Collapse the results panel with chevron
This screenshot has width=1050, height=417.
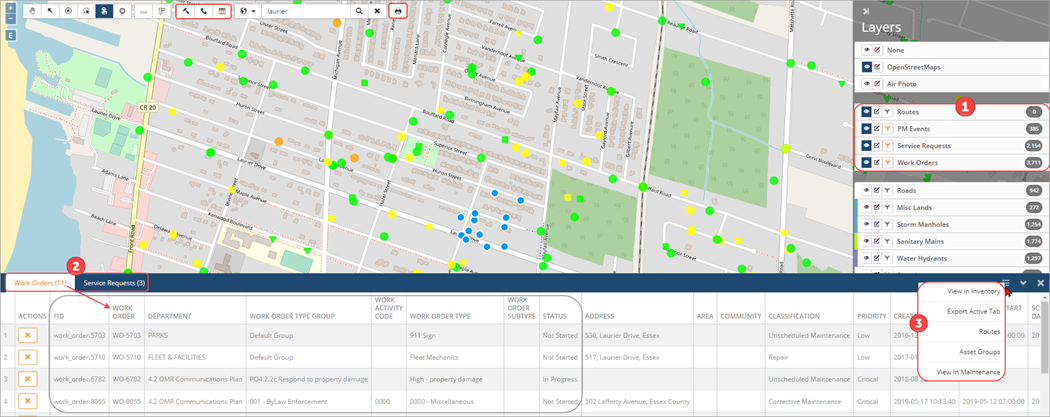click(1023, 283)
